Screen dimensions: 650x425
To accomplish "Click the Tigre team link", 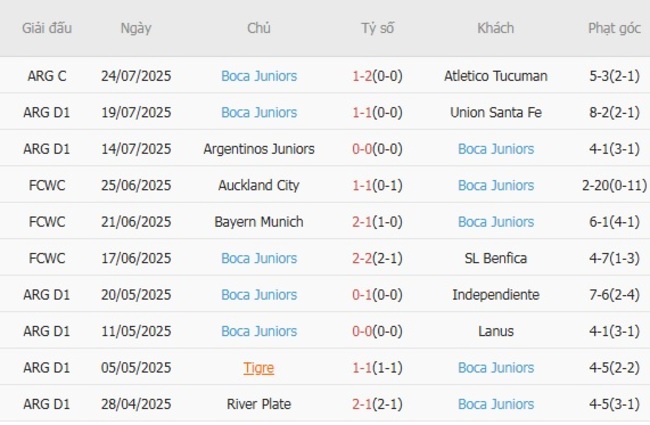I will coord(259,368).
